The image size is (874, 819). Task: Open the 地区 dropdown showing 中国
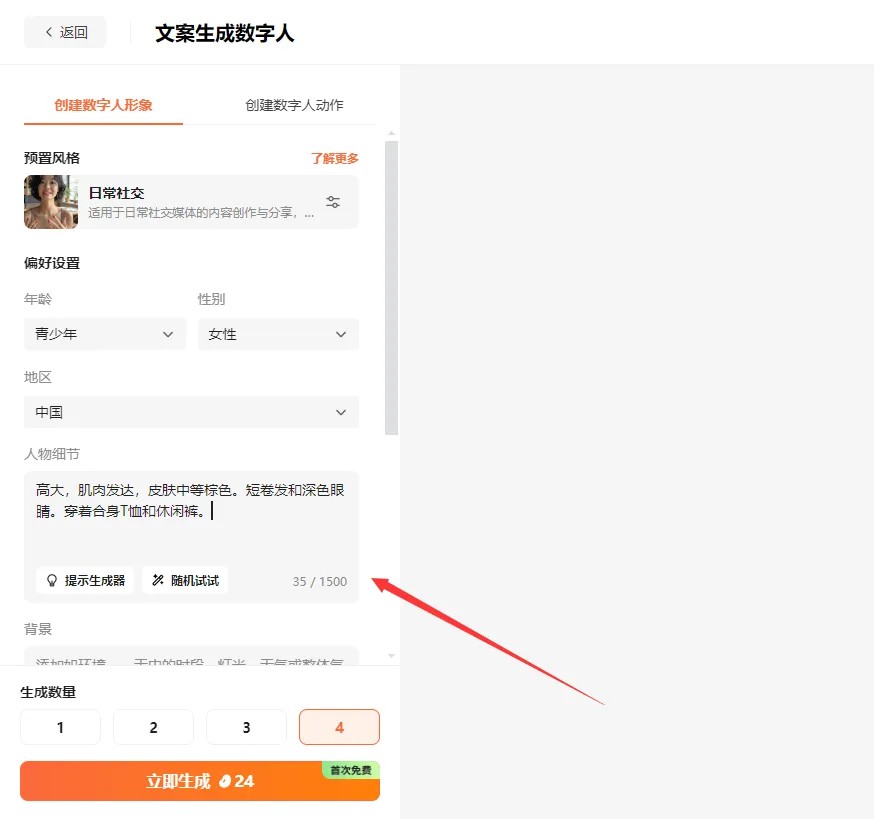coord(191,412)
